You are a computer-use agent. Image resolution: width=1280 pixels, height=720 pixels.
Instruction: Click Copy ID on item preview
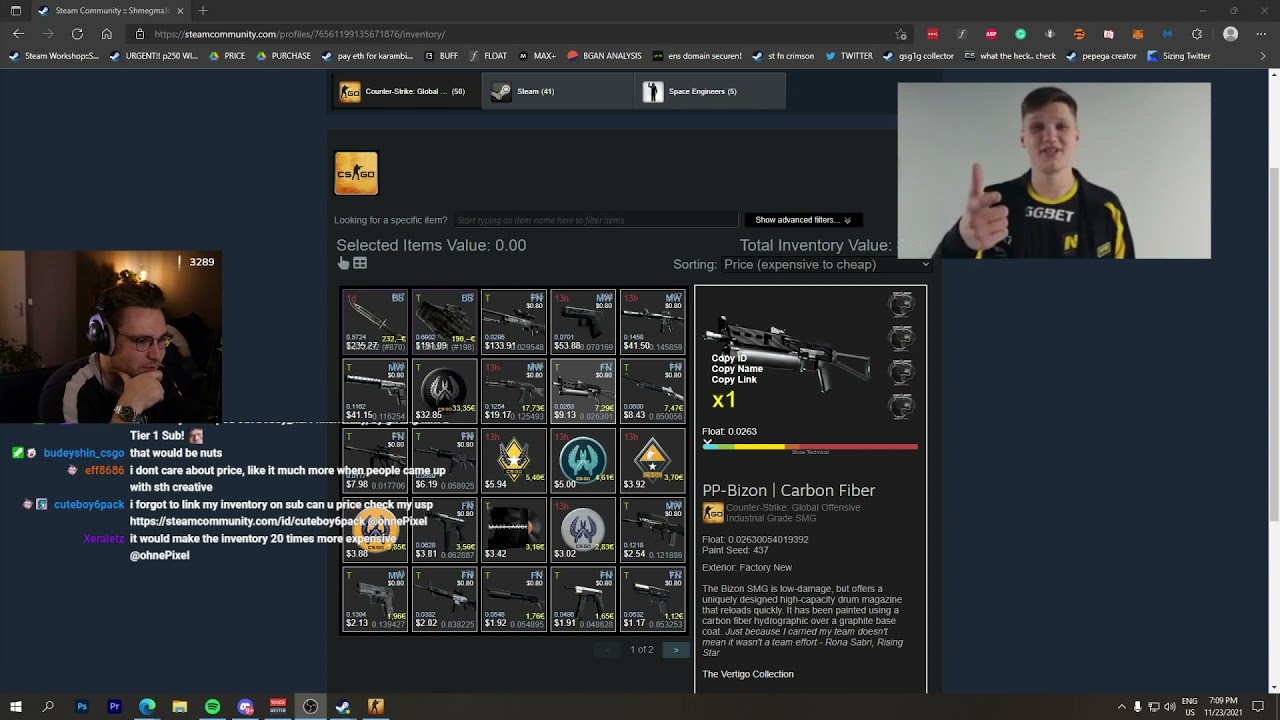[729, 358]
